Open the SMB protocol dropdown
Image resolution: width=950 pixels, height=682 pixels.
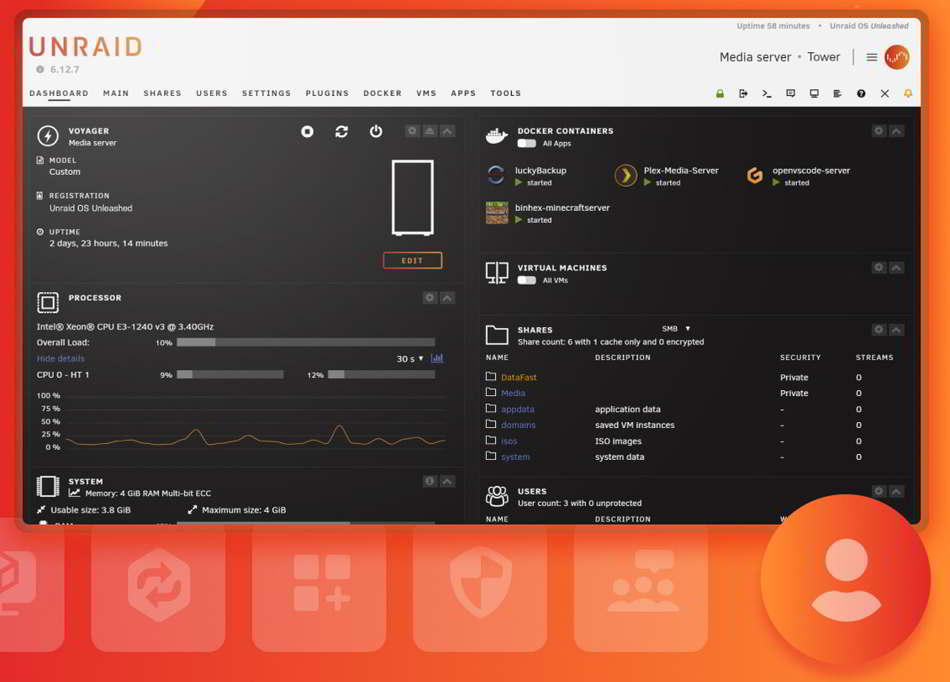676,328
